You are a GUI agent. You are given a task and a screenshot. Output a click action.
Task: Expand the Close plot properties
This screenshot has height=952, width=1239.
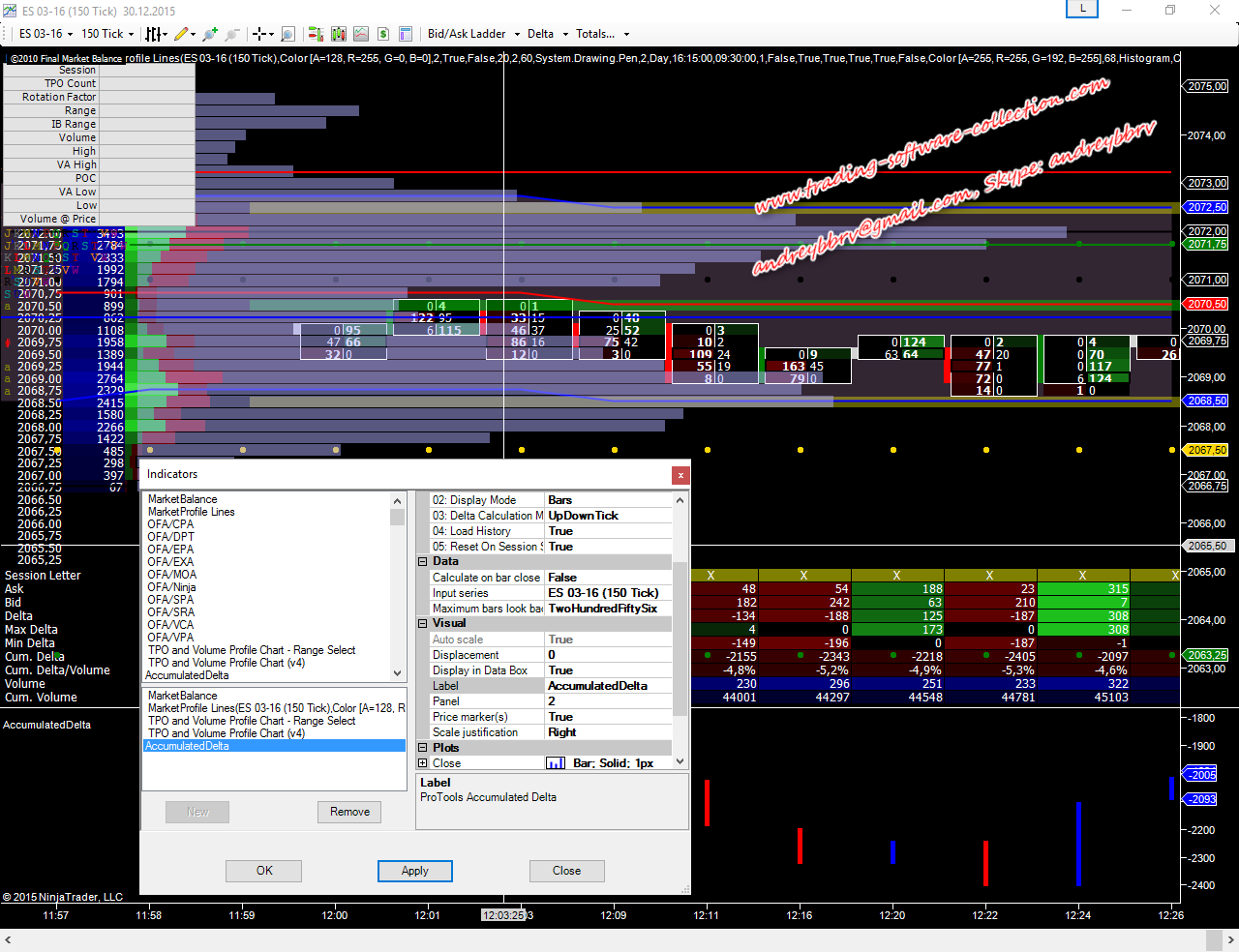(x=423, y=763)
